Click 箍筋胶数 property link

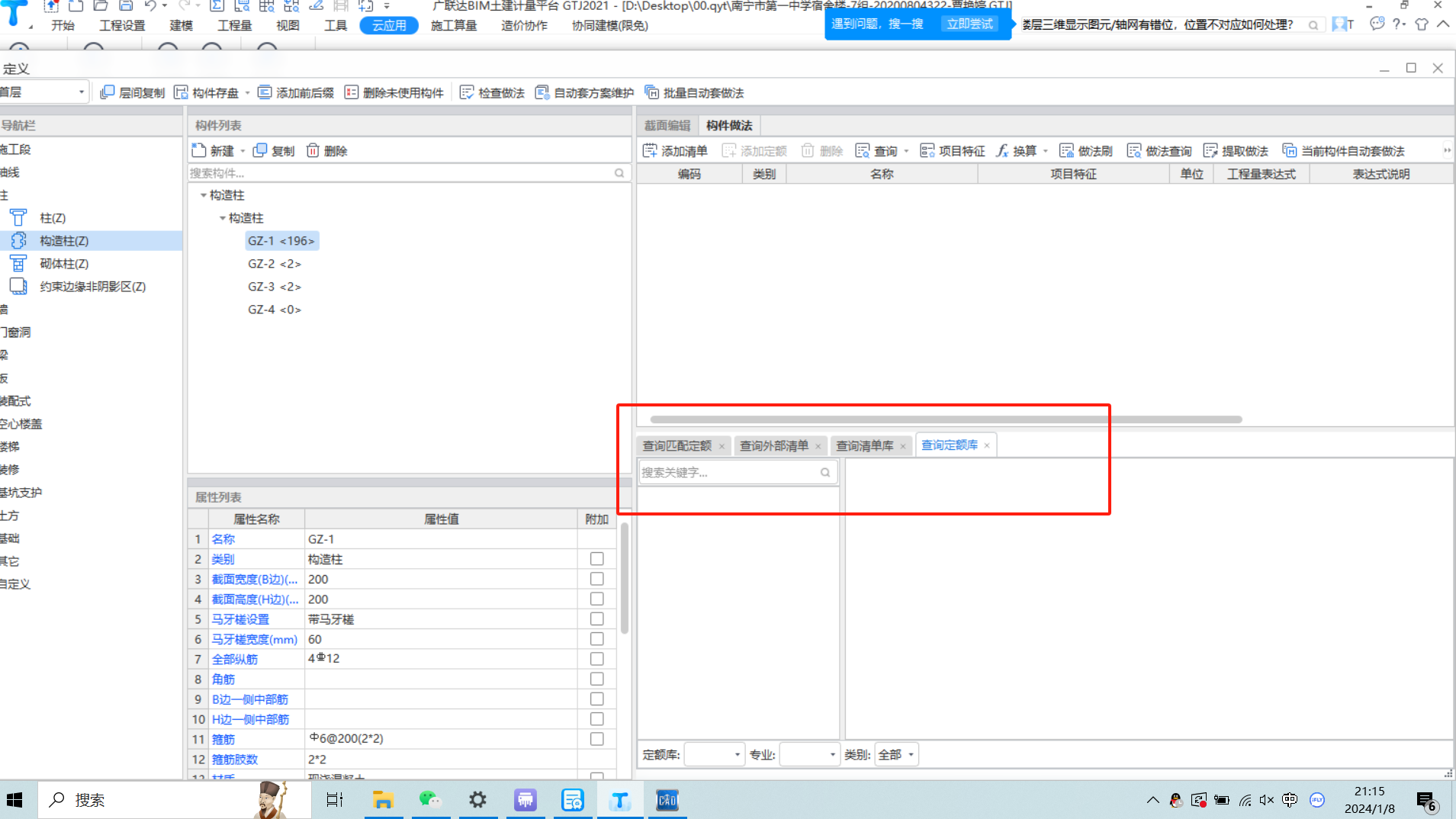235,760
